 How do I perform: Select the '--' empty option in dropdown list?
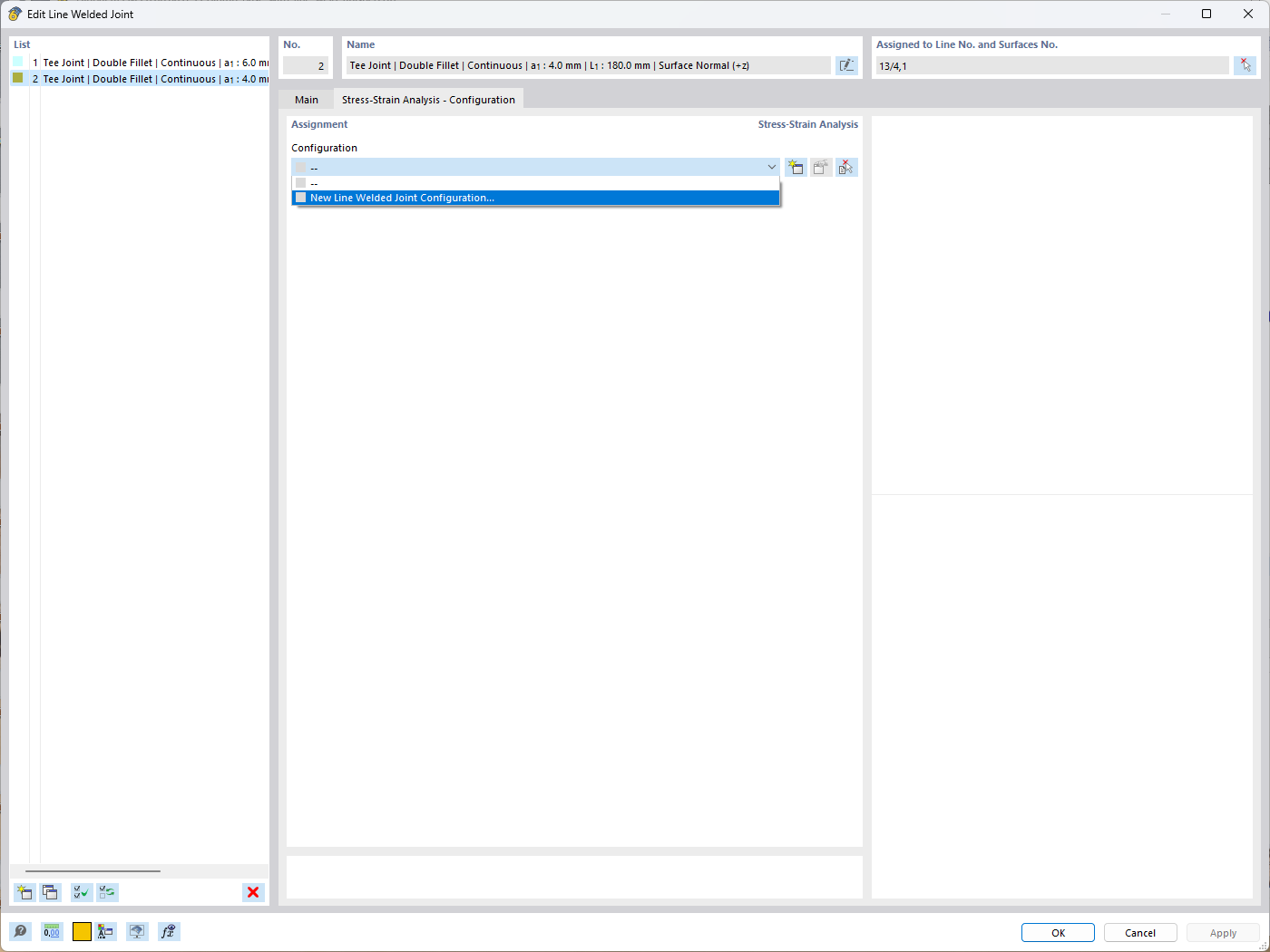535,183
